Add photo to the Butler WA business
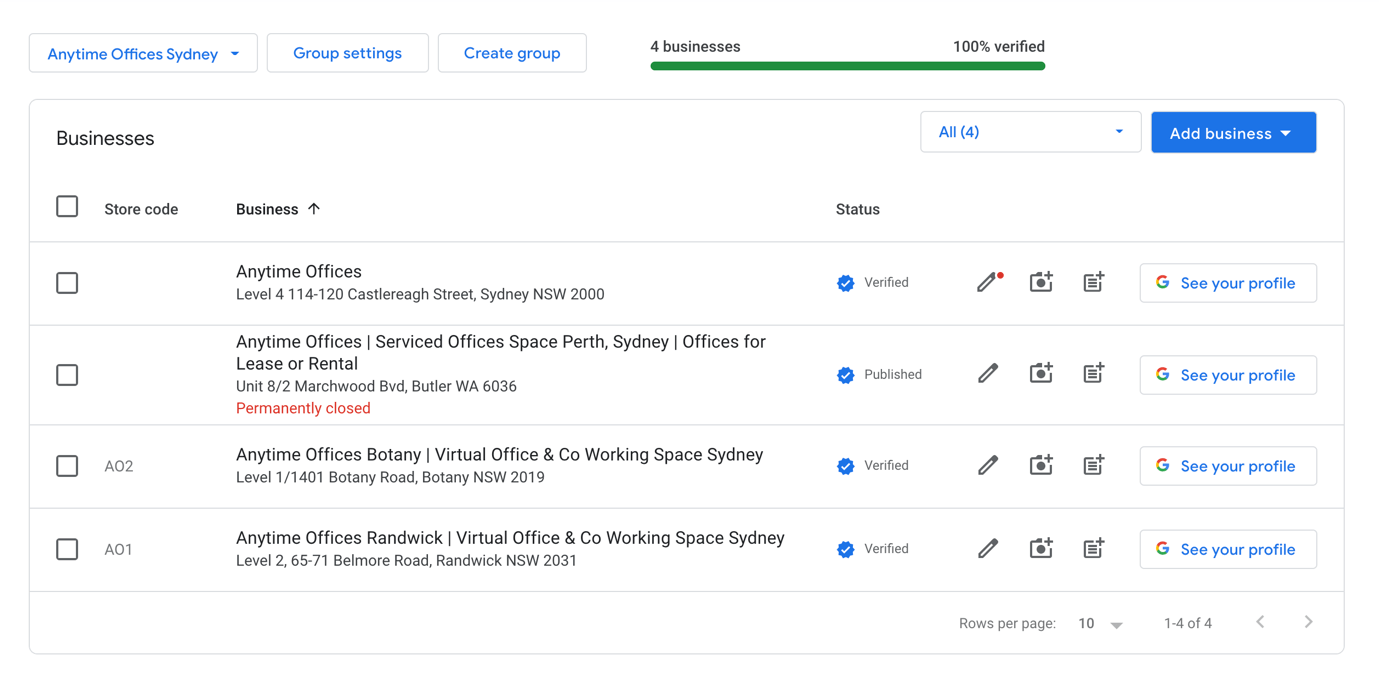Viewport: 1379px width, 681px height. 1041,374
